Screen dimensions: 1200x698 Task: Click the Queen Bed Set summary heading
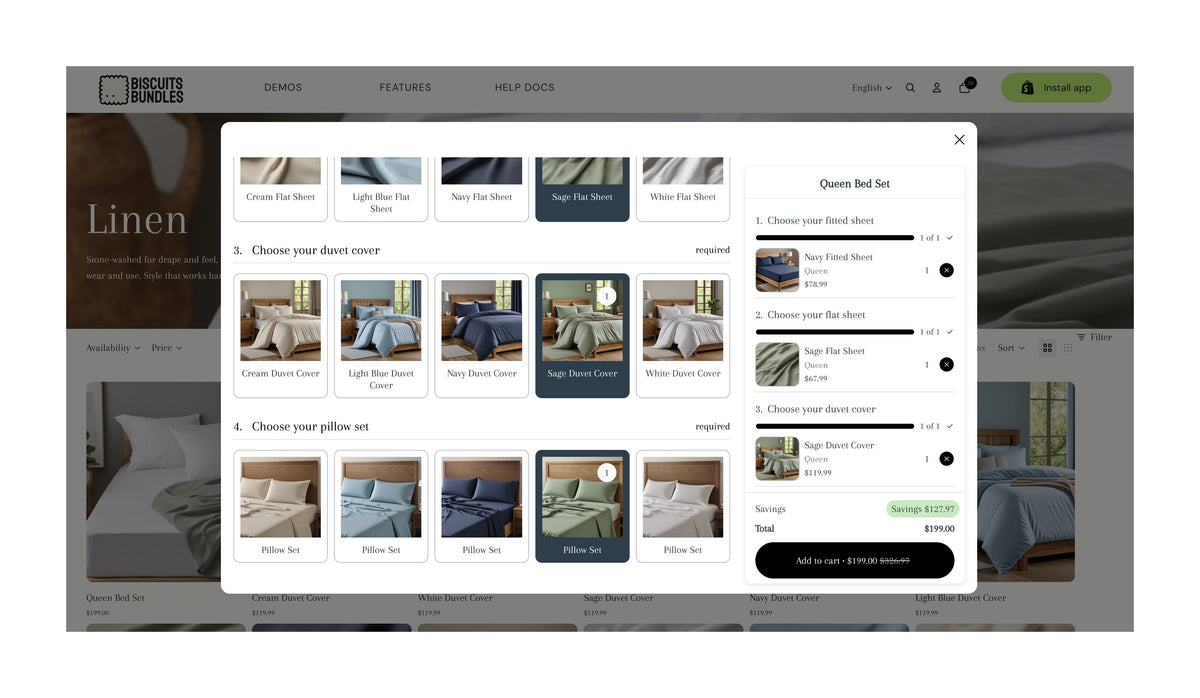854,184
